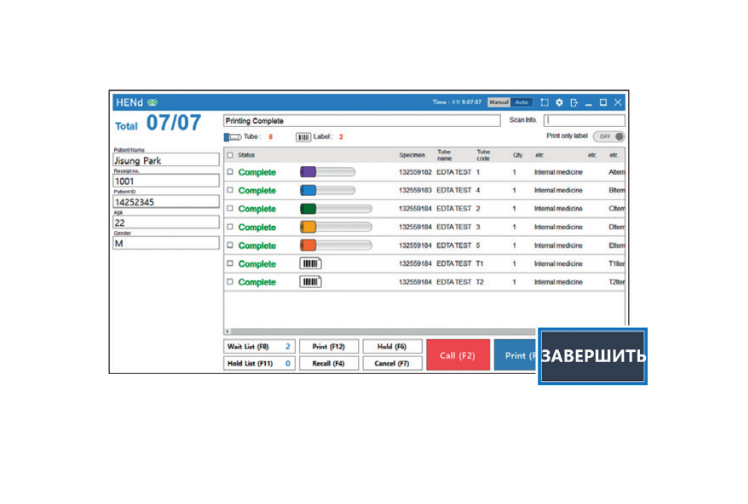748x504 pixels.
Task: Click the logout door icon in title bar
Action: [573, 102]
